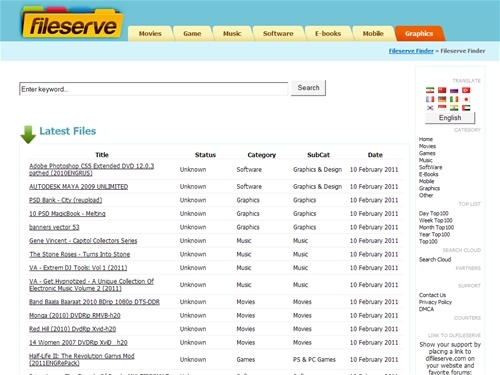Click Graphics & Design in the AUTODESK MAYA row
Viewport: 500px width, 375px height.
click(318, 187)
